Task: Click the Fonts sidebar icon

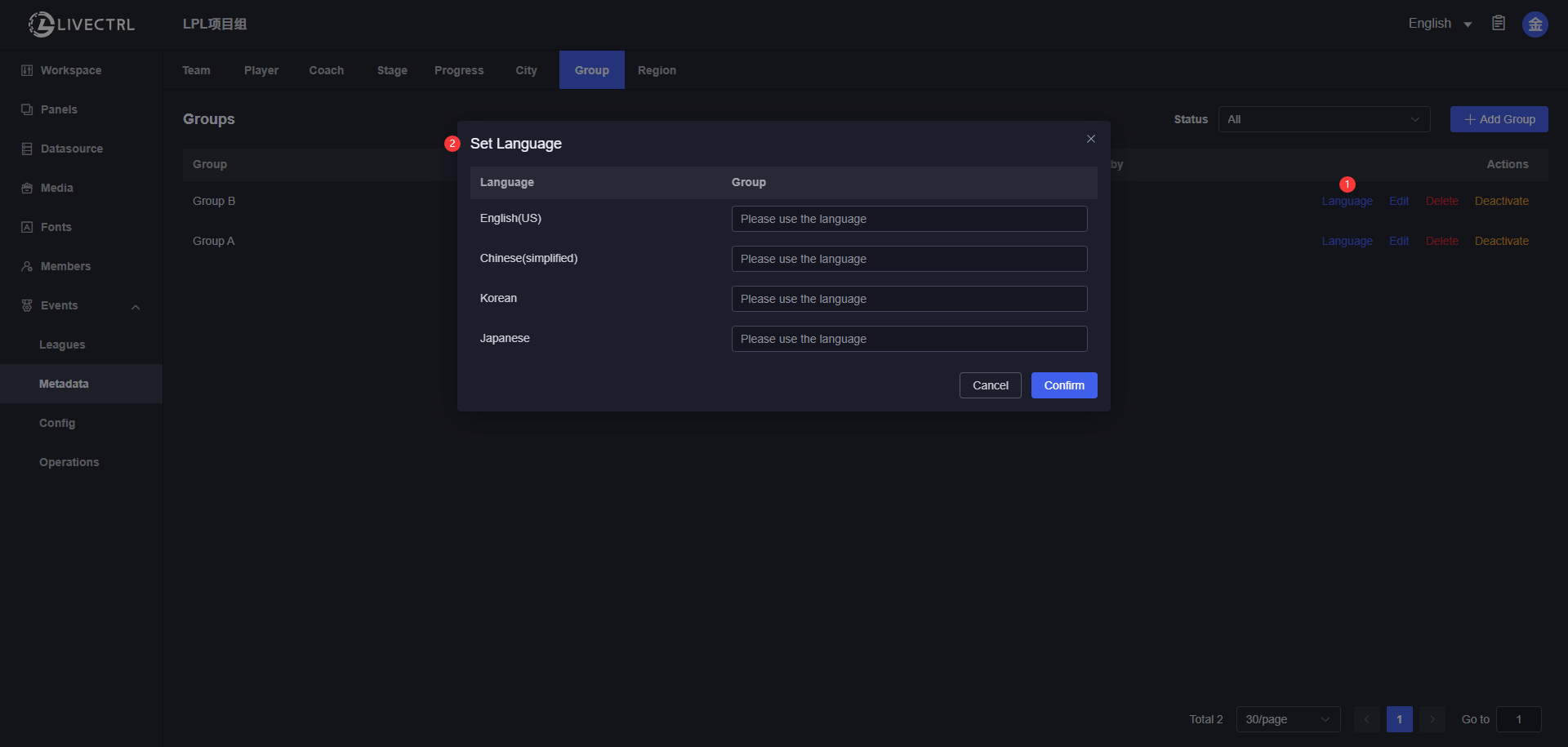Action: 27,227
